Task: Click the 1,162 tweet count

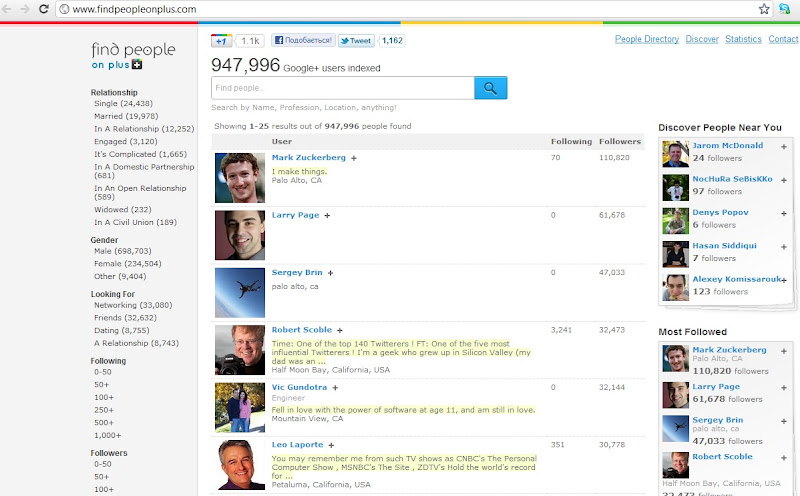Action: point(392,40)
